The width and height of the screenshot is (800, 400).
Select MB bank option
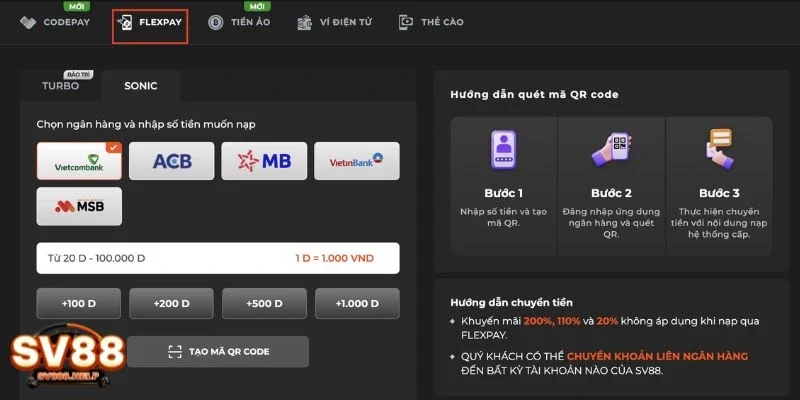point(264,161)
